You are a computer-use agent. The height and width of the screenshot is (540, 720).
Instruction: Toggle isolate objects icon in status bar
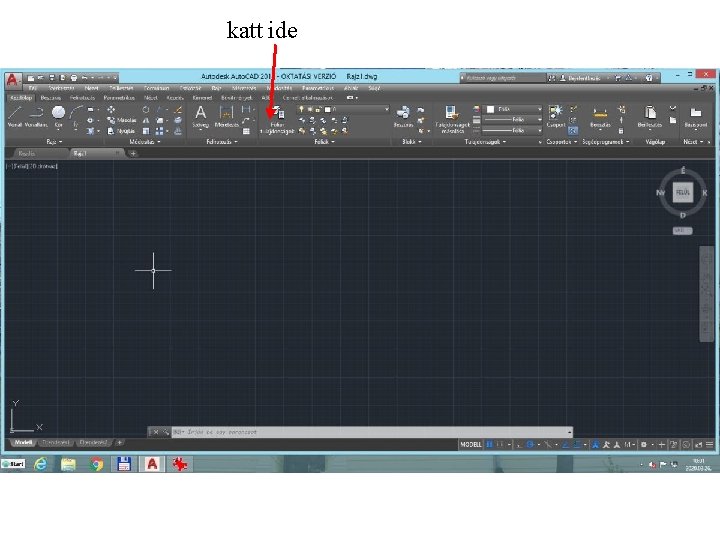click(x=686, y=444)
